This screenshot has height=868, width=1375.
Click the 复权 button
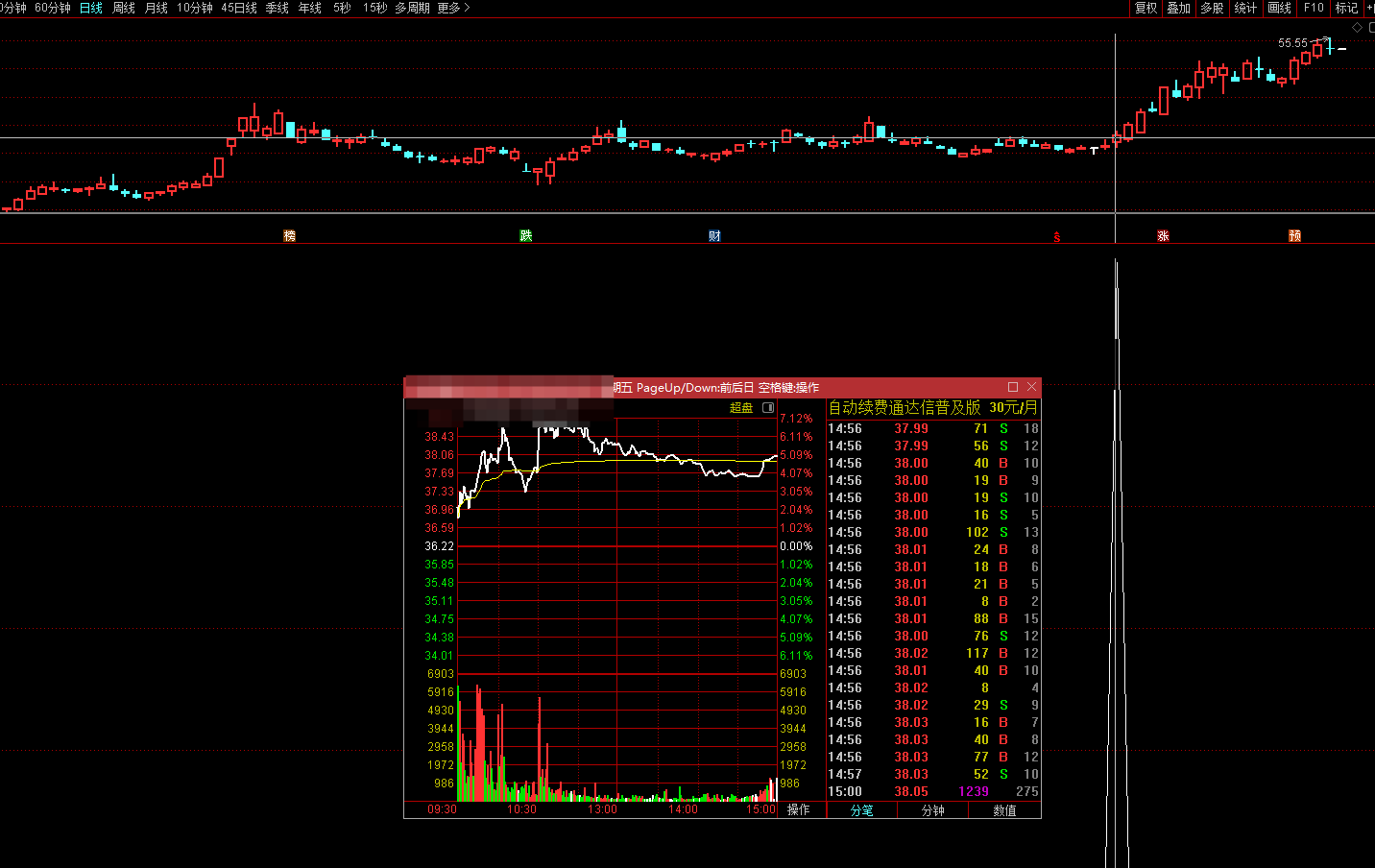pos(1146,8)
